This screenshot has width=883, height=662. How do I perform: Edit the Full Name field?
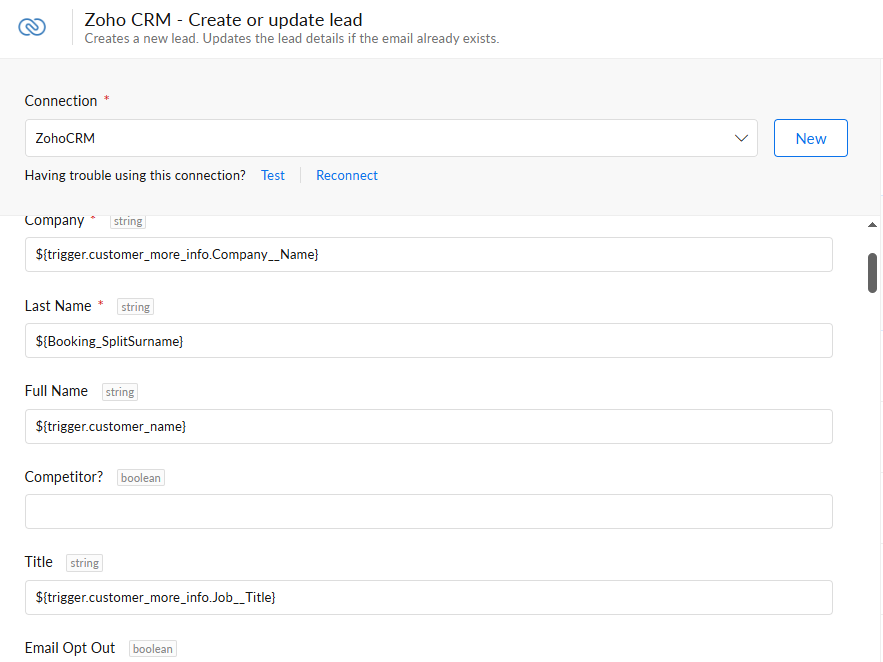(429, 426)
